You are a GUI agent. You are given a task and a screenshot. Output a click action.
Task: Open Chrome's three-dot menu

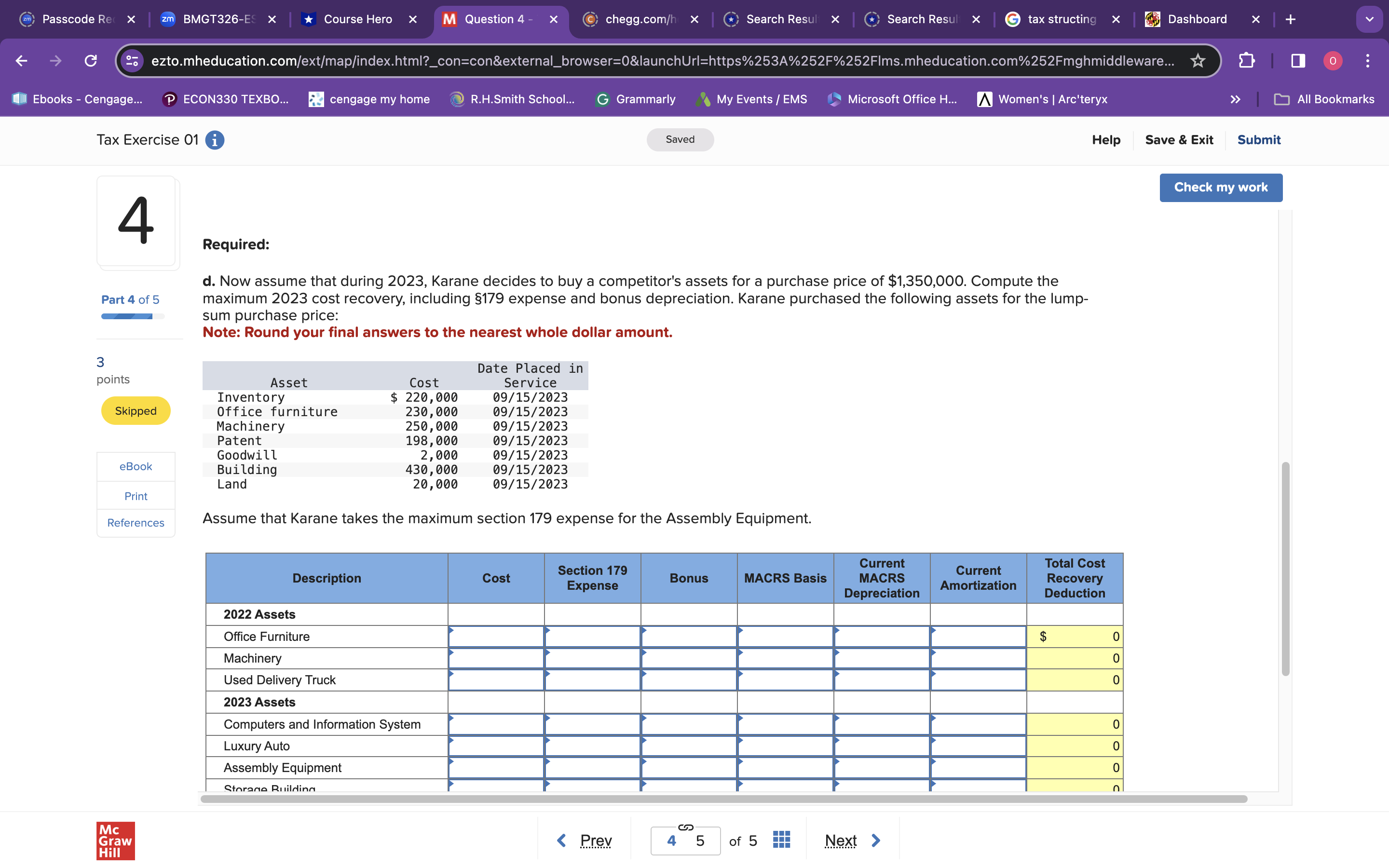point(1368,61)
